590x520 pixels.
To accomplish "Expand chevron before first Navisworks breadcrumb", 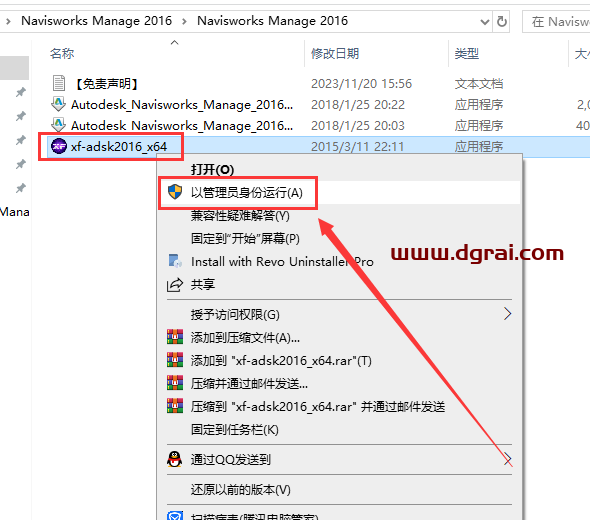I will pos(8,21).
